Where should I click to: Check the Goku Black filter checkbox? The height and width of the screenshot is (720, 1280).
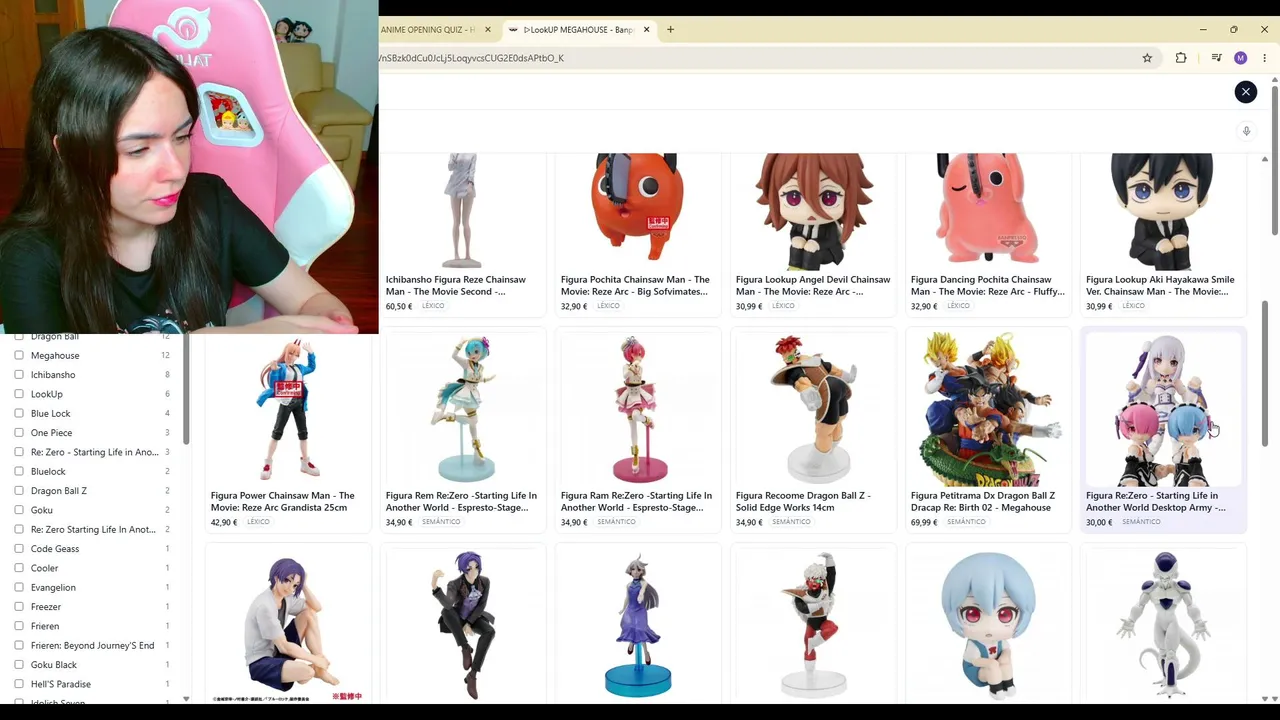(x=19, y=665)
